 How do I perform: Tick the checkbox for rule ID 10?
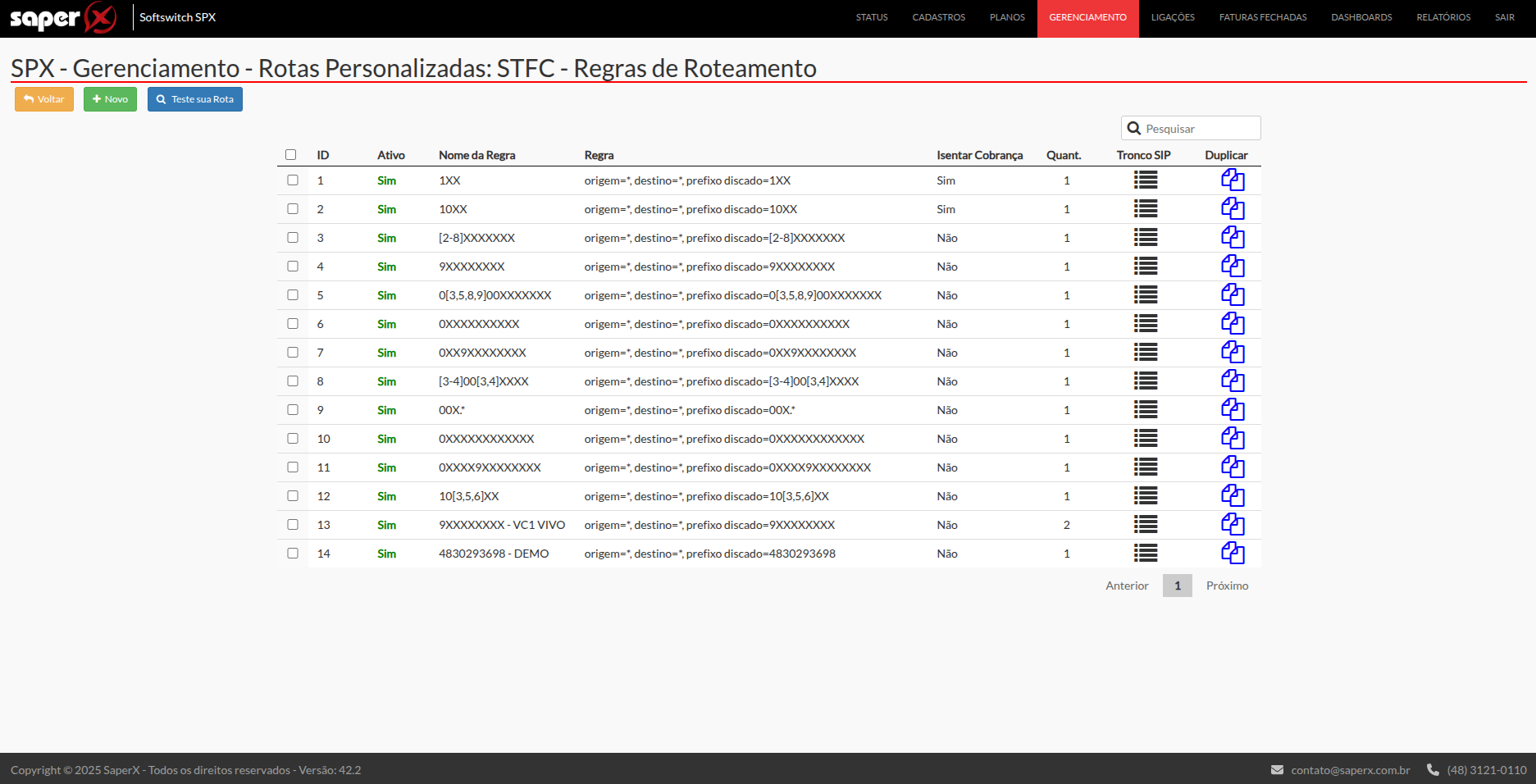click(293, 439)
